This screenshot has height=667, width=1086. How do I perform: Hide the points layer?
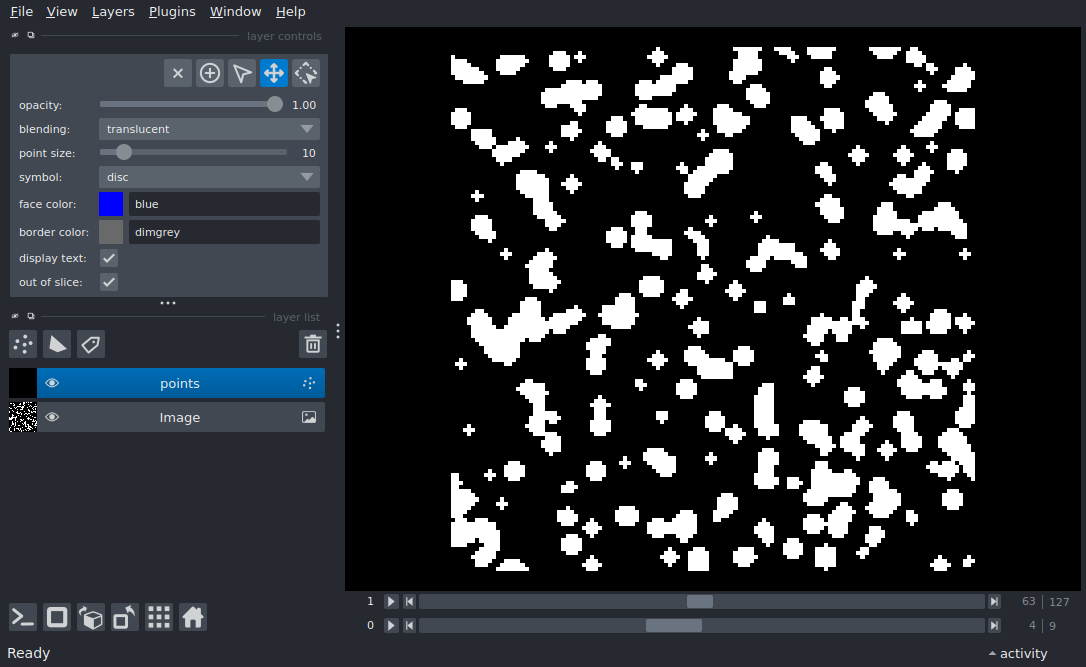[52, 383]
